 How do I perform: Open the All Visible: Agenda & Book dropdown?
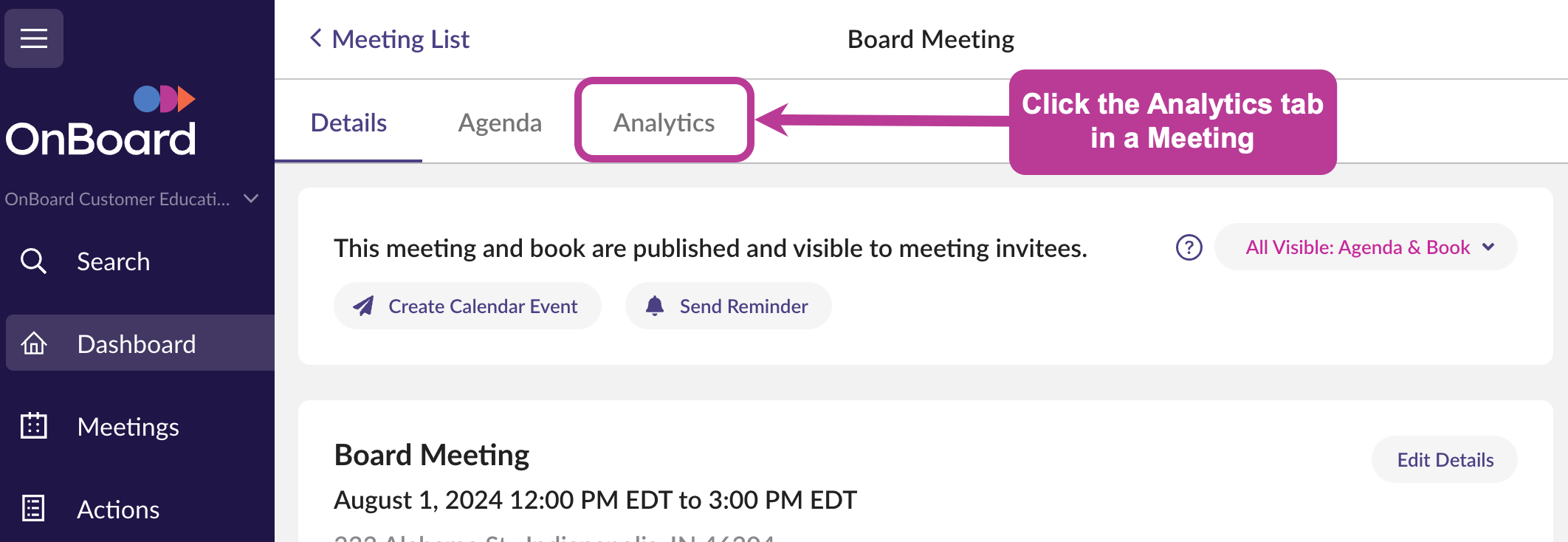(x=1366, y=247)
